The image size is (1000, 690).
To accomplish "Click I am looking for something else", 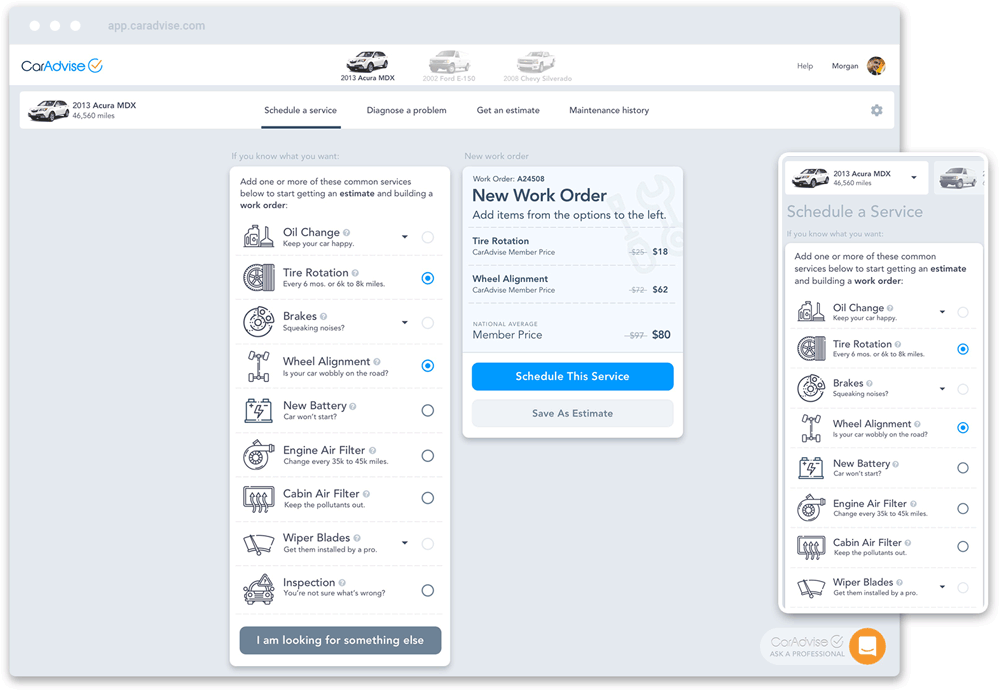I will (x=340, y=640).
